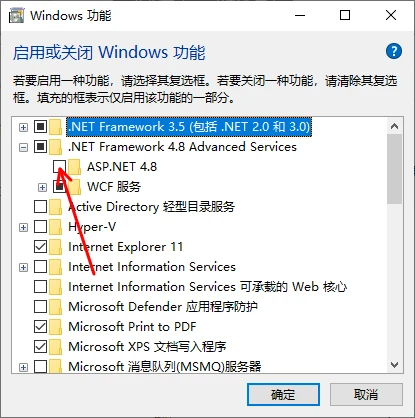Click the folder icon beside ASP.NET 4.8

click(74, 167)
